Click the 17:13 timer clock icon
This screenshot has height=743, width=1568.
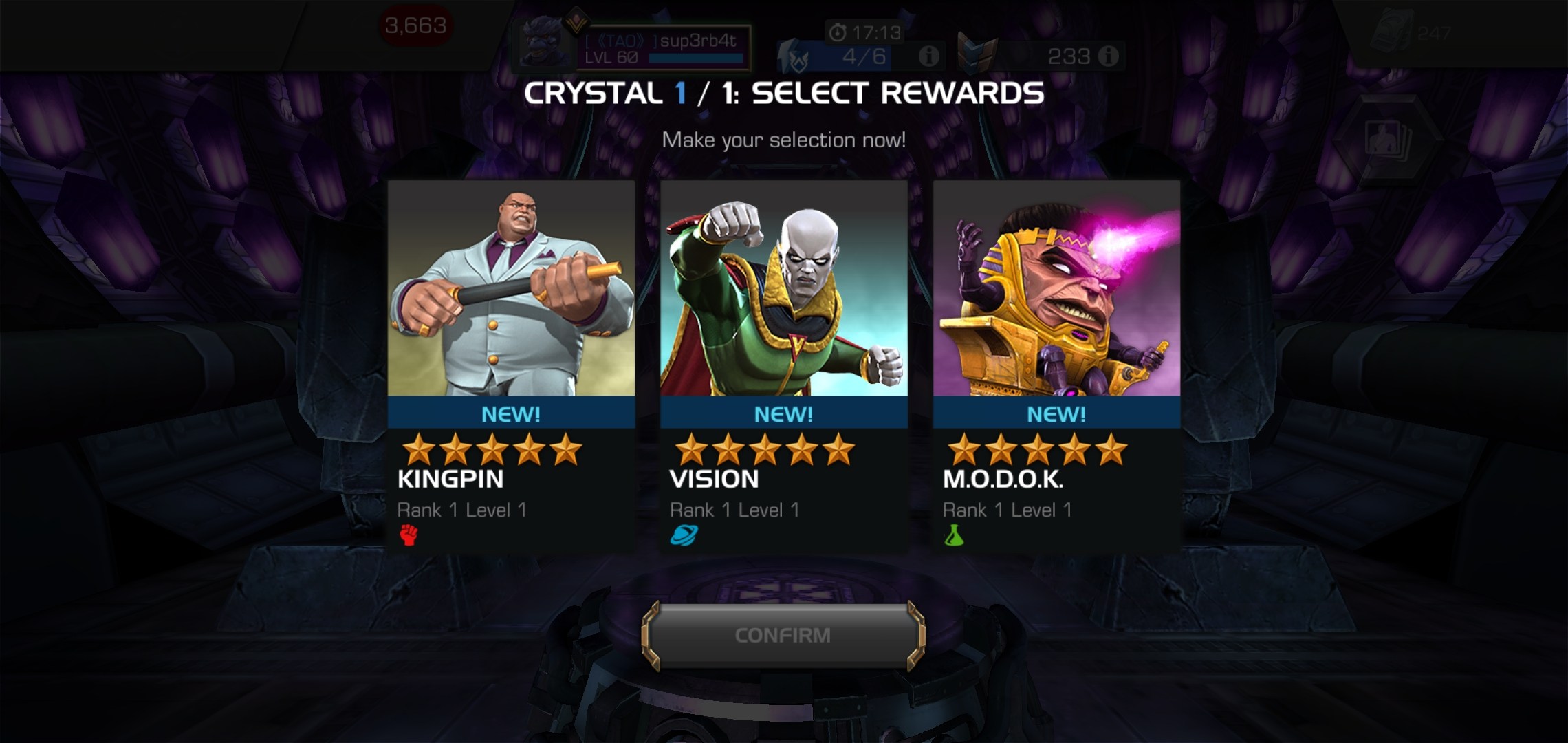click(x=837, y=32)
